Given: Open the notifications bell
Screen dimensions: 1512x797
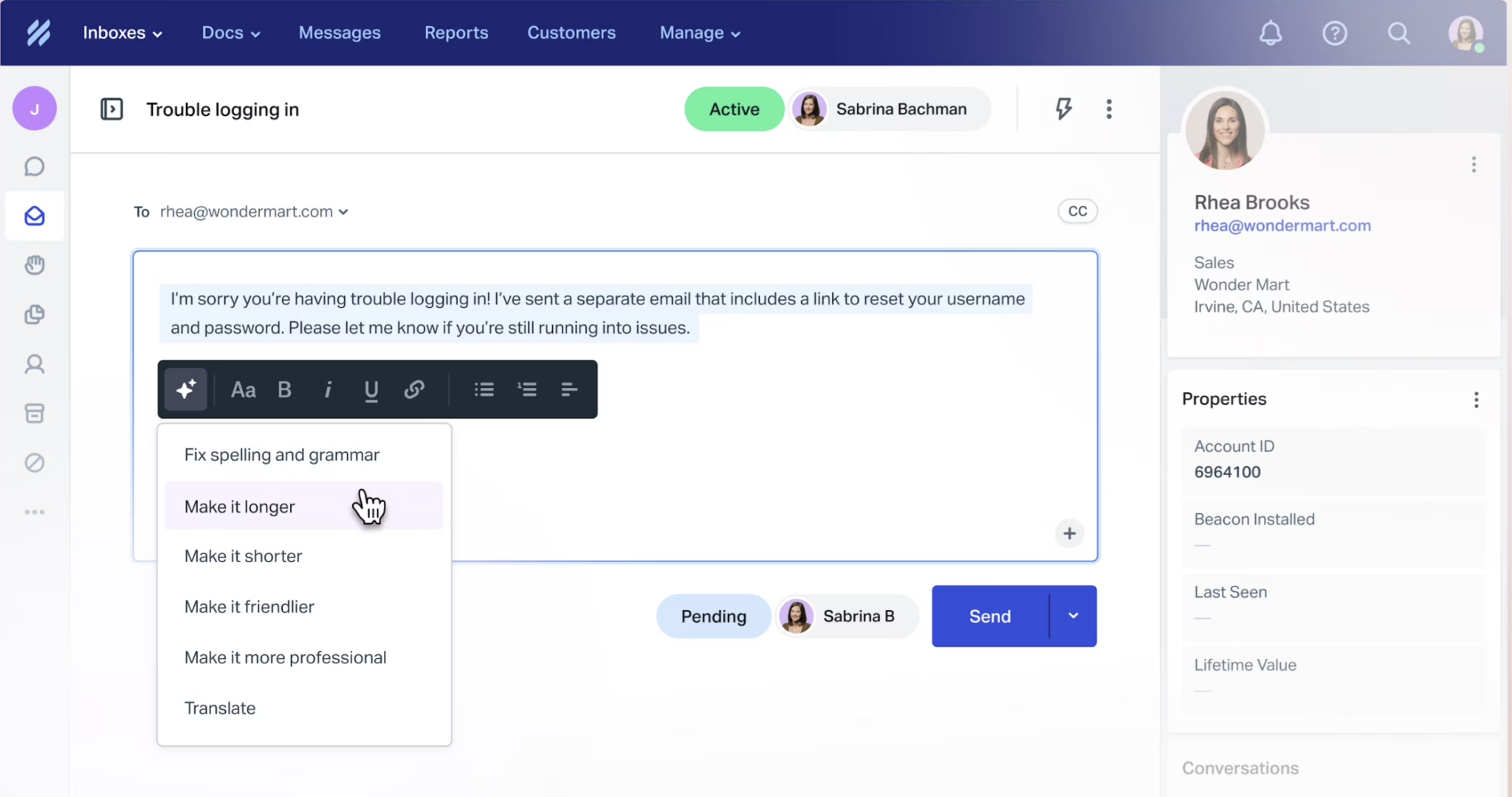Looking at the screenshot, I should [x=1271, y=33].
